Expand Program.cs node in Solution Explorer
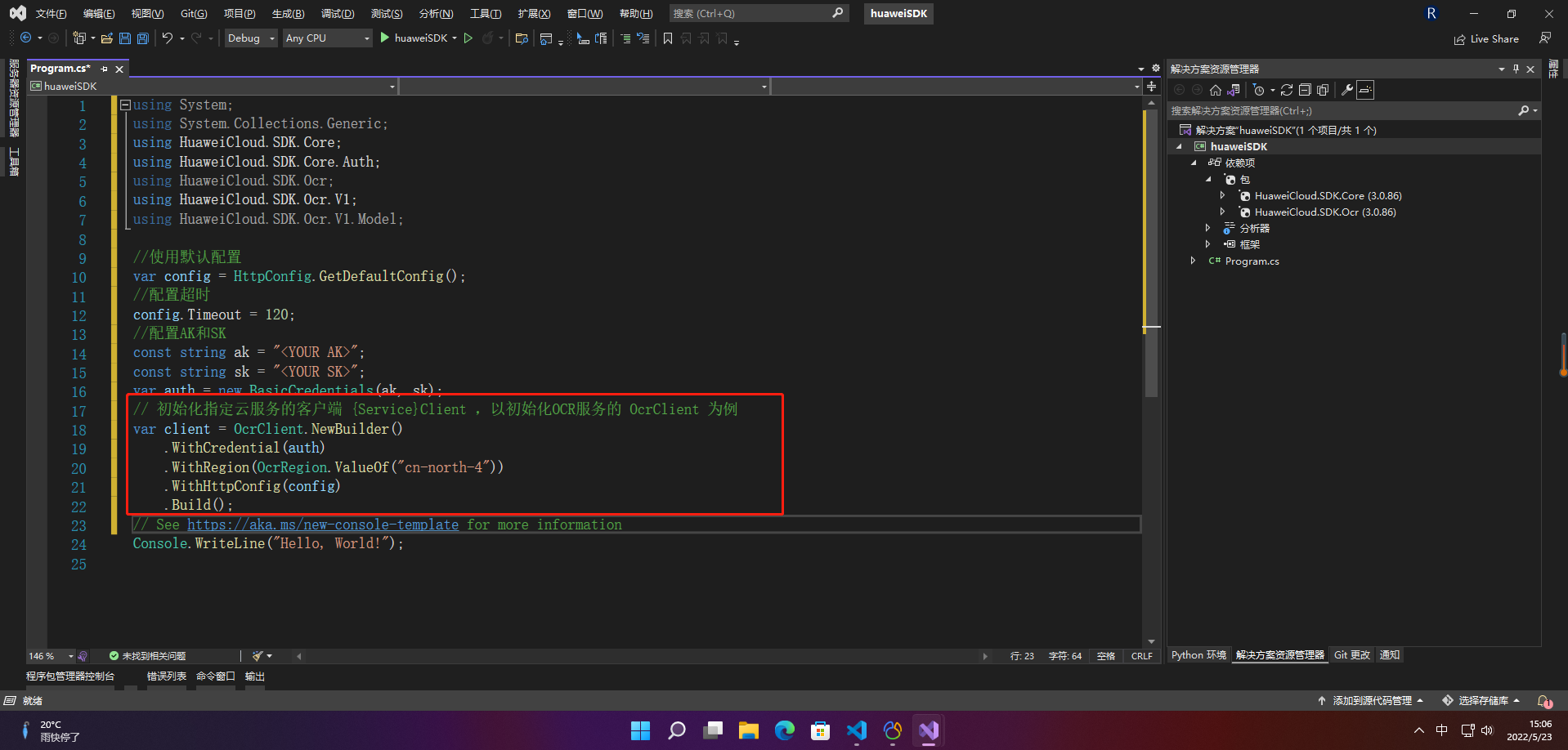Screen dimensions: 1568x750 (x=1194, y=261)
